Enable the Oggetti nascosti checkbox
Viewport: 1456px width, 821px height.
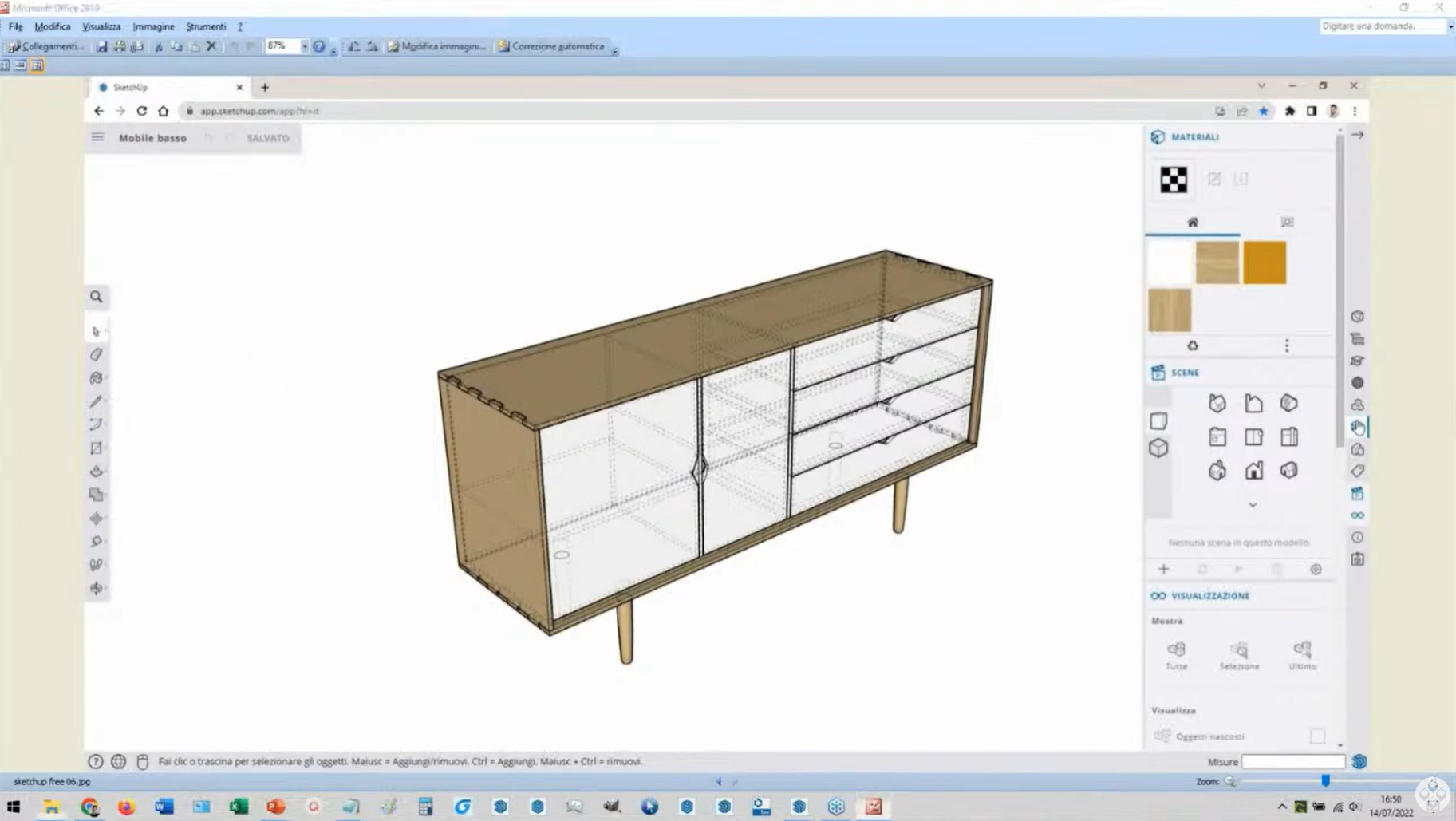1316,736
